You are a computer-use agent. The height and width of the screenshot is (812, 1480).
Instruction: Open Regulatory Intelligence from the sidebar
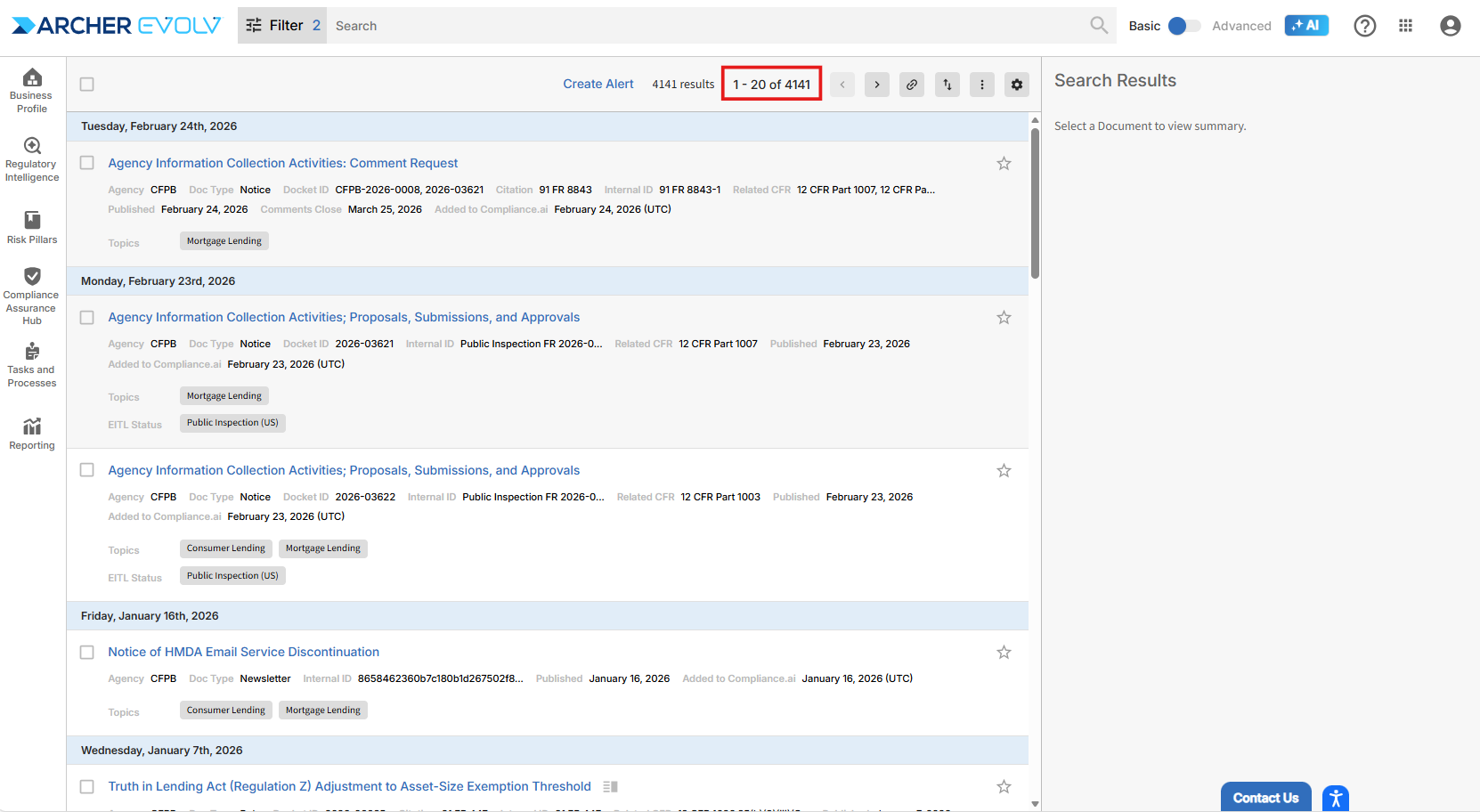pos(32,159)
